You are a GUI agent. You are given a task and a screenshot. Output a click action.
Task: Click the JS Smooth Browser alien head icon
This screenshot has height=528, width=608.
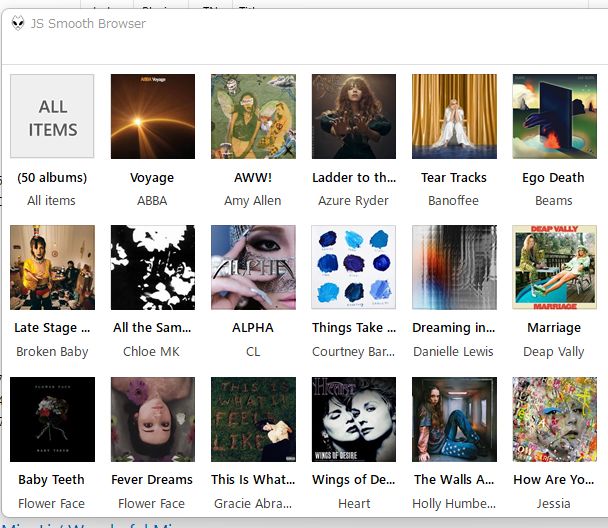click(18, 23)
